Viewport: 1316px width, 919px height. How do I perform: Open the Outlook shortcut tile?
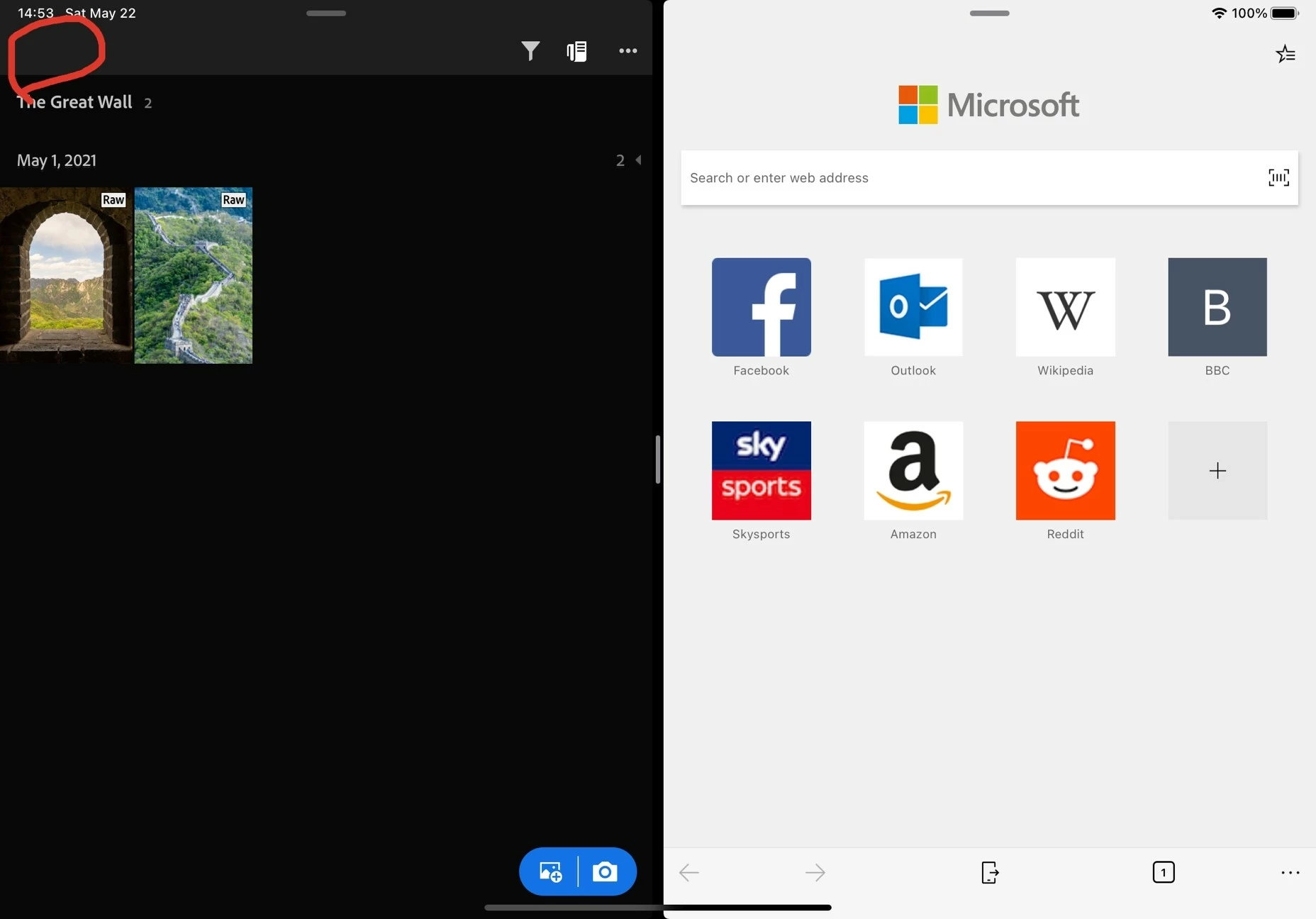click(913, 307)
